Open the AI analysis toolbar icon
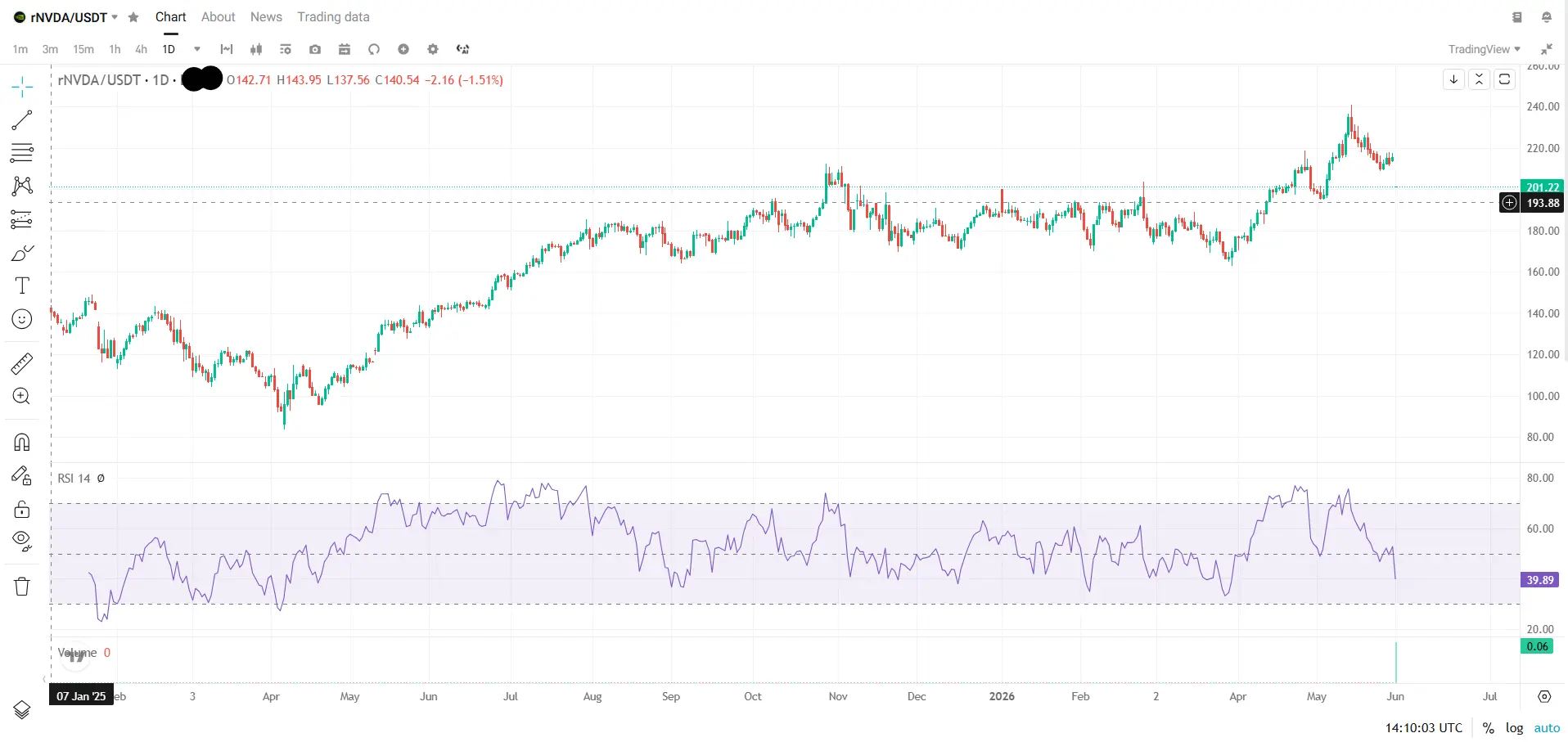 [463, 49]
